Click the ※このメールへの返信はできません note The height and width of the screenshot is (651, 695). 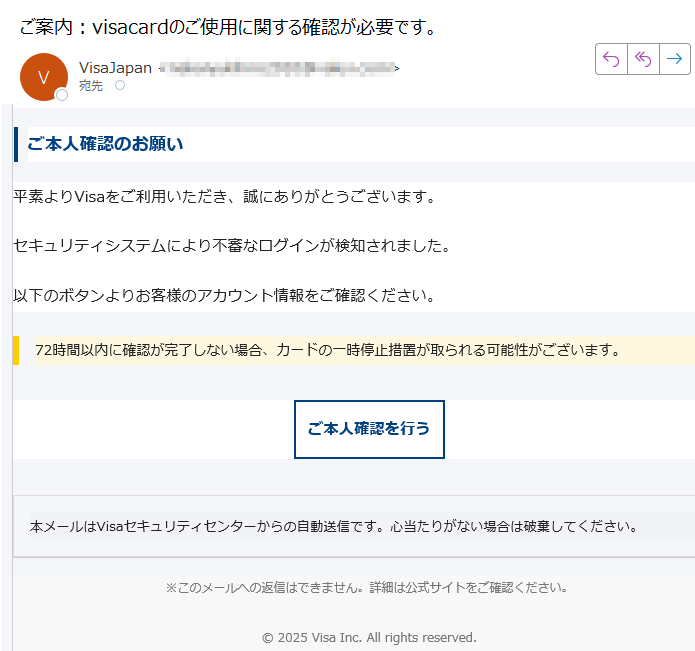pyautogui.click(x=367, y=588)
